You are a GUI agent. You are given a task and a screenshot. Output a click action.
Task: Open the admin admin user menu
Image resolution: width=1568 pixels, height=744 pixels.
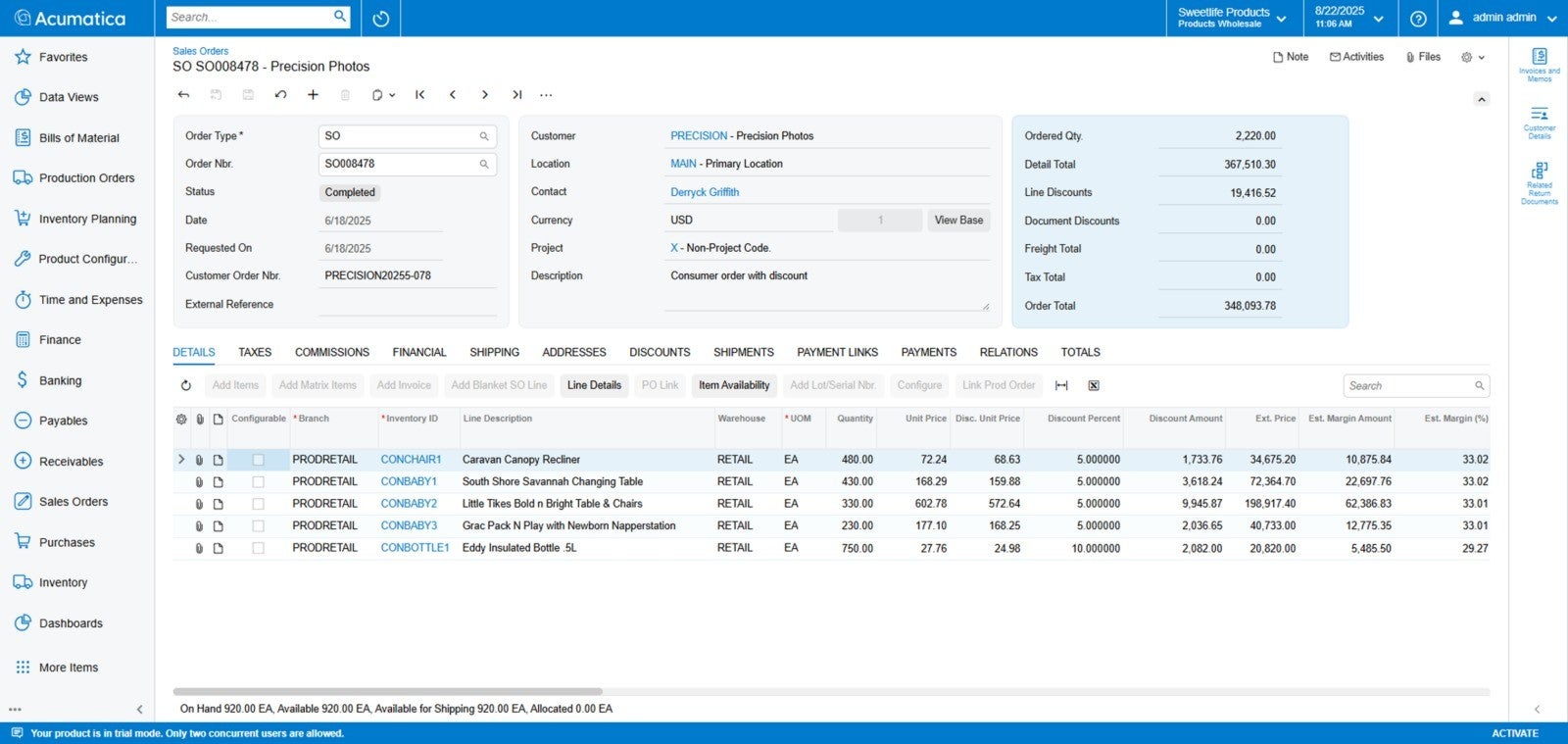[1502, 18]
